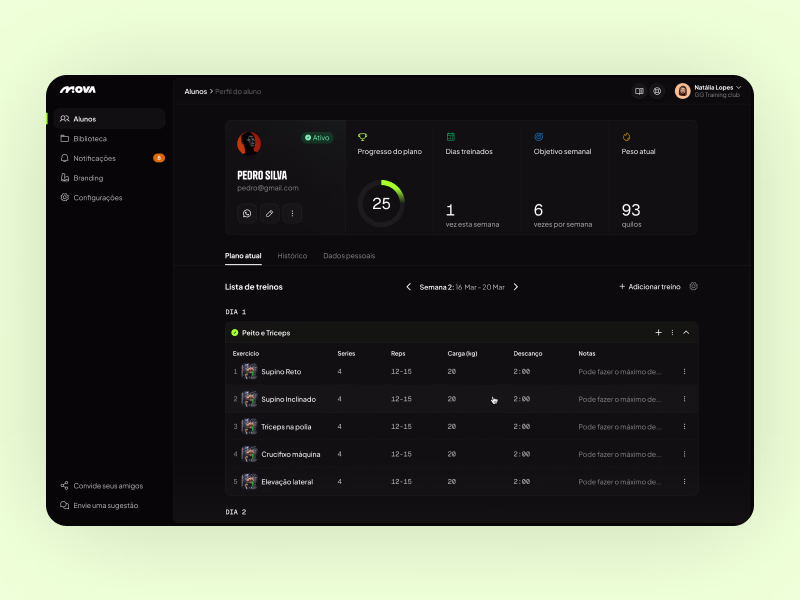Click Supino Reto exercise thumbnail
Screen dimensions: 800x600
point(249,371)
